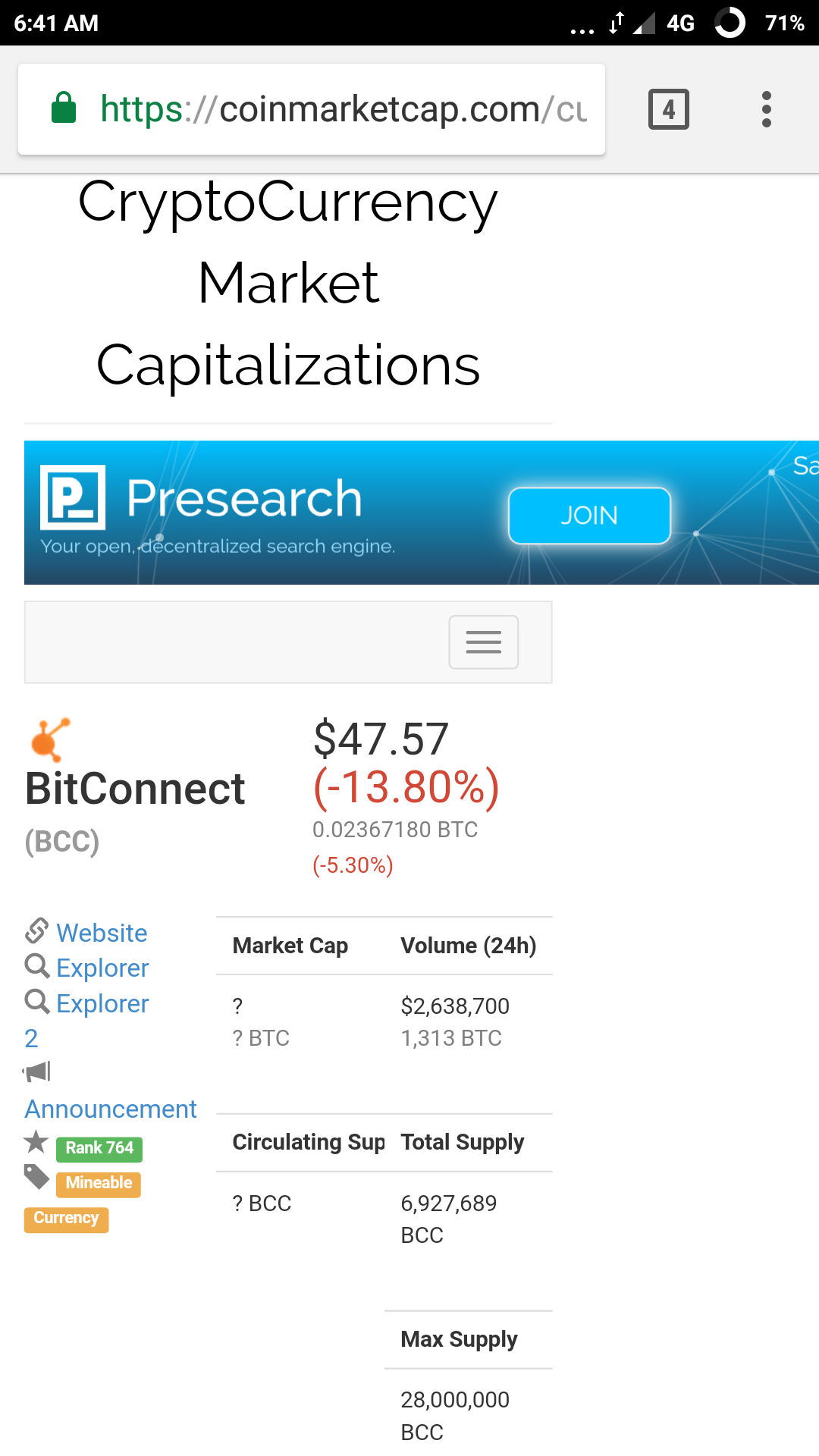Tap the orange BitConnect coin logo
Screen dimensions: 819x1456
(x=50, y=739)
